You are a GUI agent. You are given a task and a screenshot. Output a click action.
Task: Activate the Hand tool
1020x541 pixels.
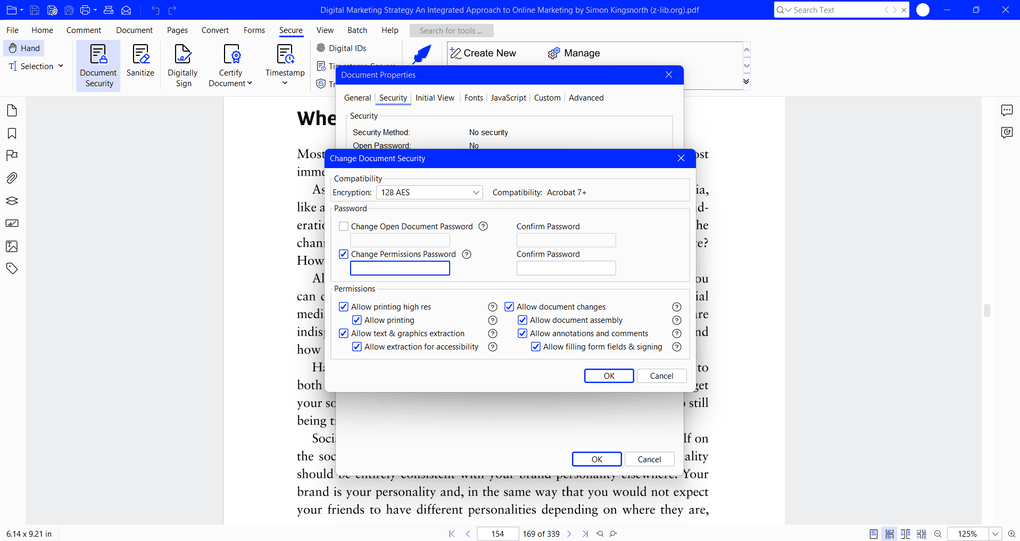tap(24, 48)
